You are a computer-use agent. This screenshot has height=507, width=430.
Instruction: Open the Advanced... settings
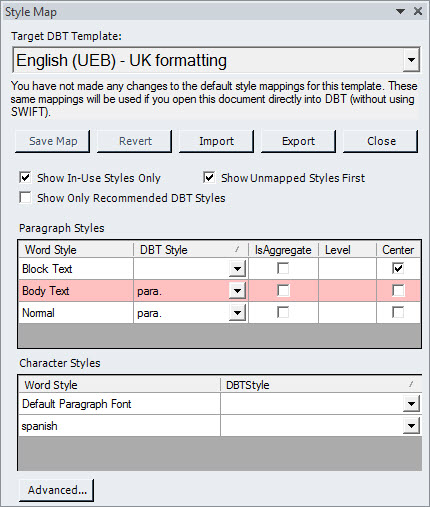[x=57, y=490]
